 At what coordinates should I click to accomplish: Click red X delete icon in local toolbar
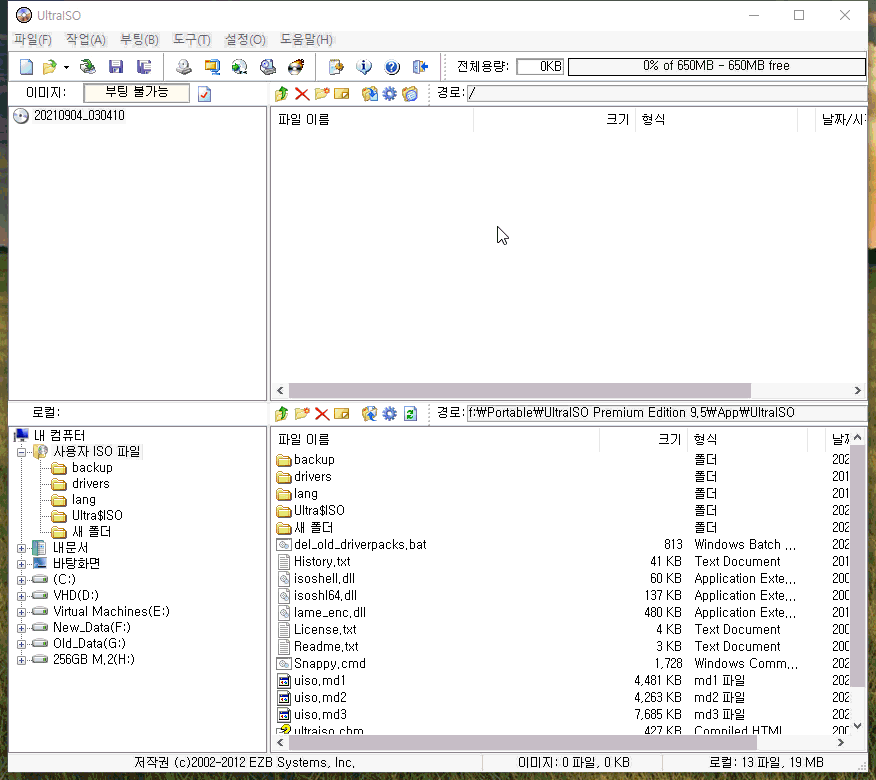(x=322, y=413)
